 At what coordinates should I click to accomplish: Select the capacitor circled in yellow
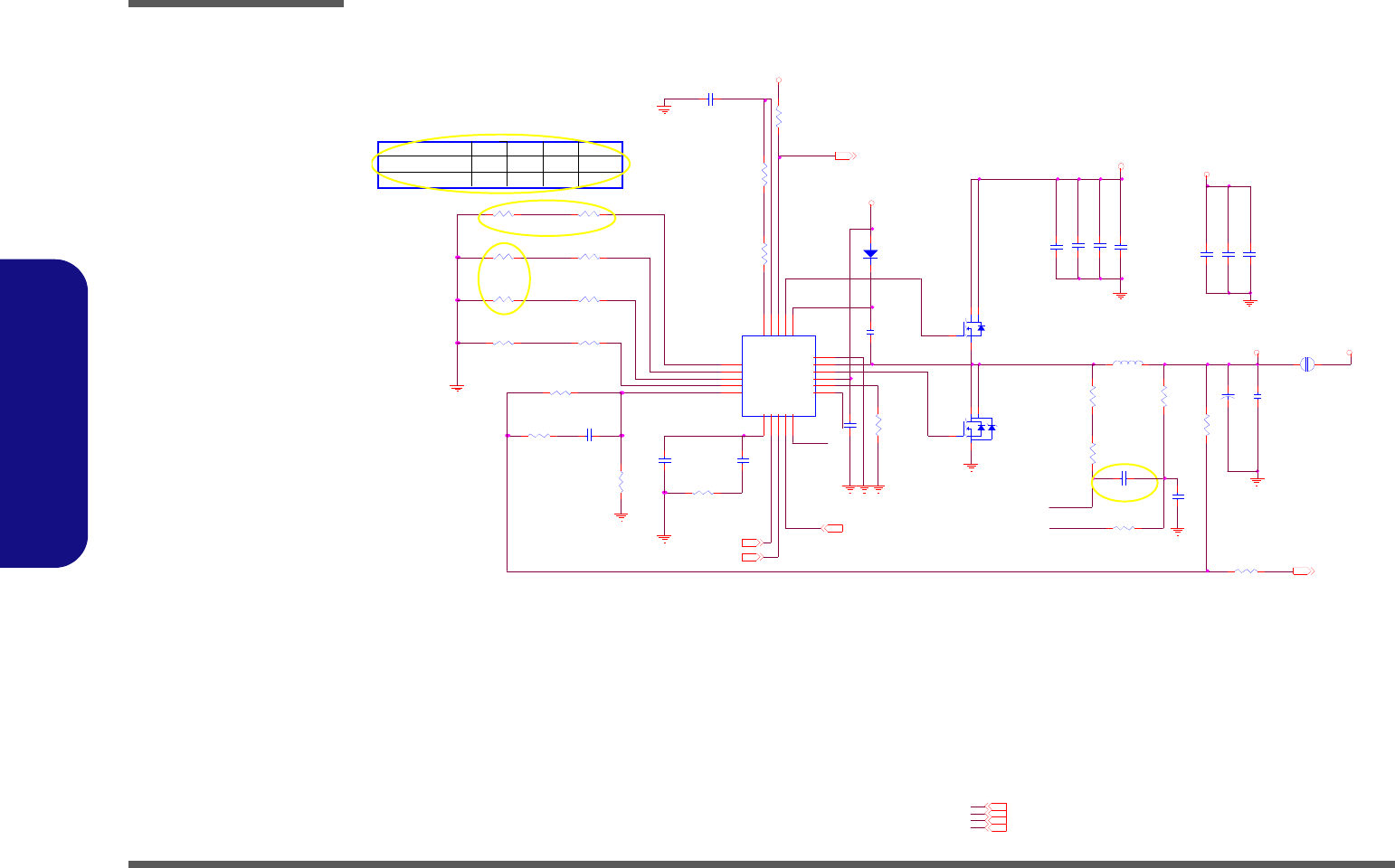pos(1124,478)
